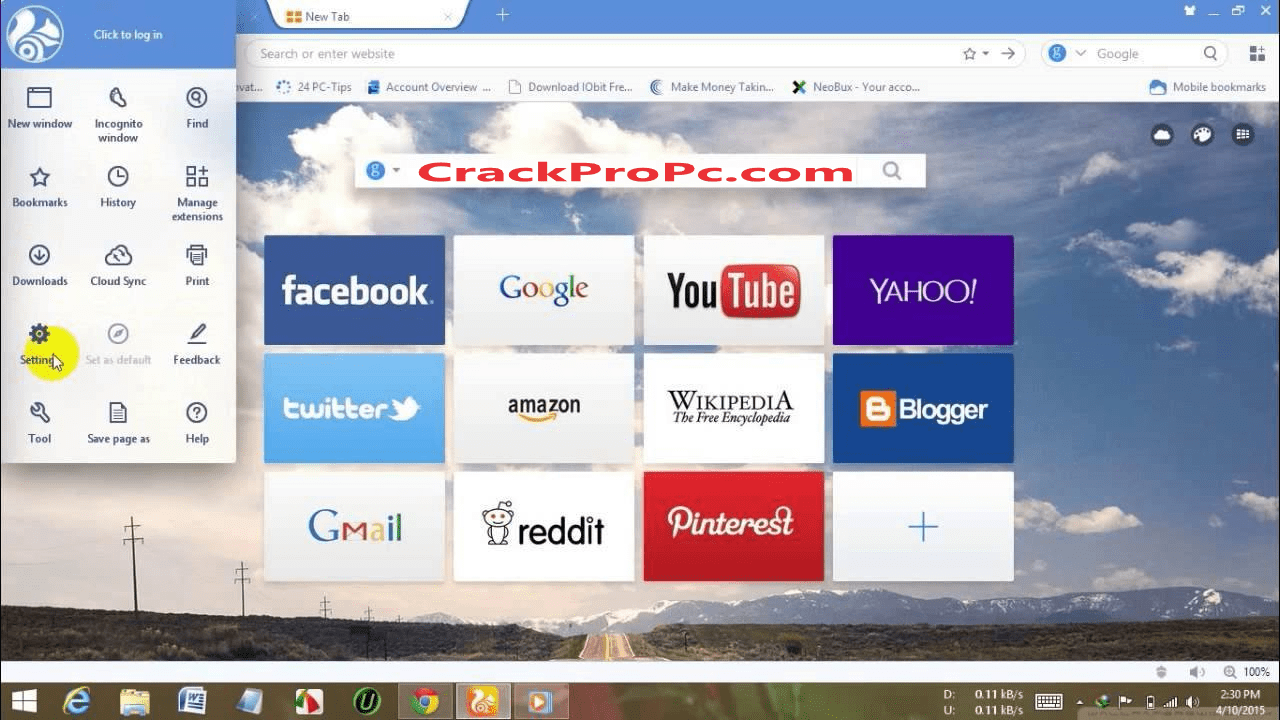This screenshot has width=1280, height=720.
Task: Open Manage extensions
Action: click(x=197, y=193)
